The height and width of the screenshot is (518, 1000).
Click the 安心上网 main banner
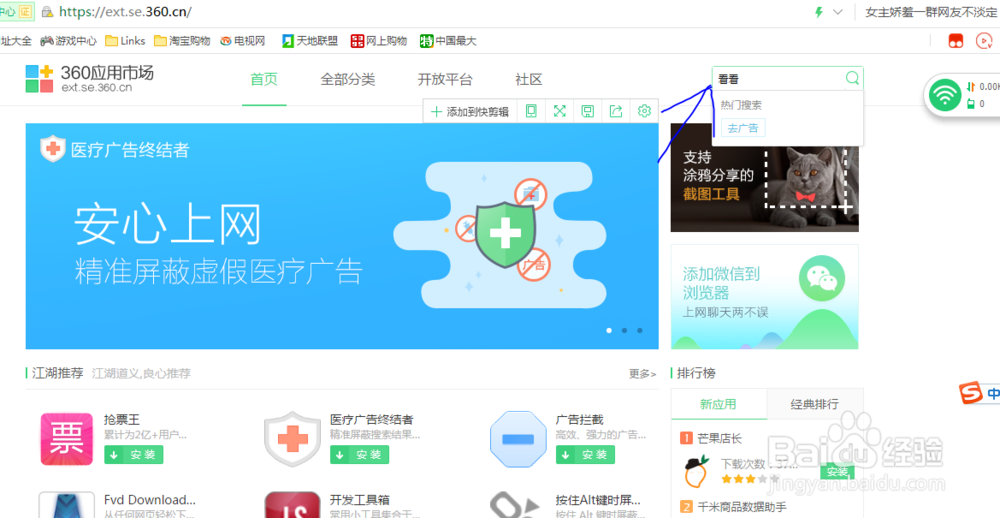tap(342, 236)
